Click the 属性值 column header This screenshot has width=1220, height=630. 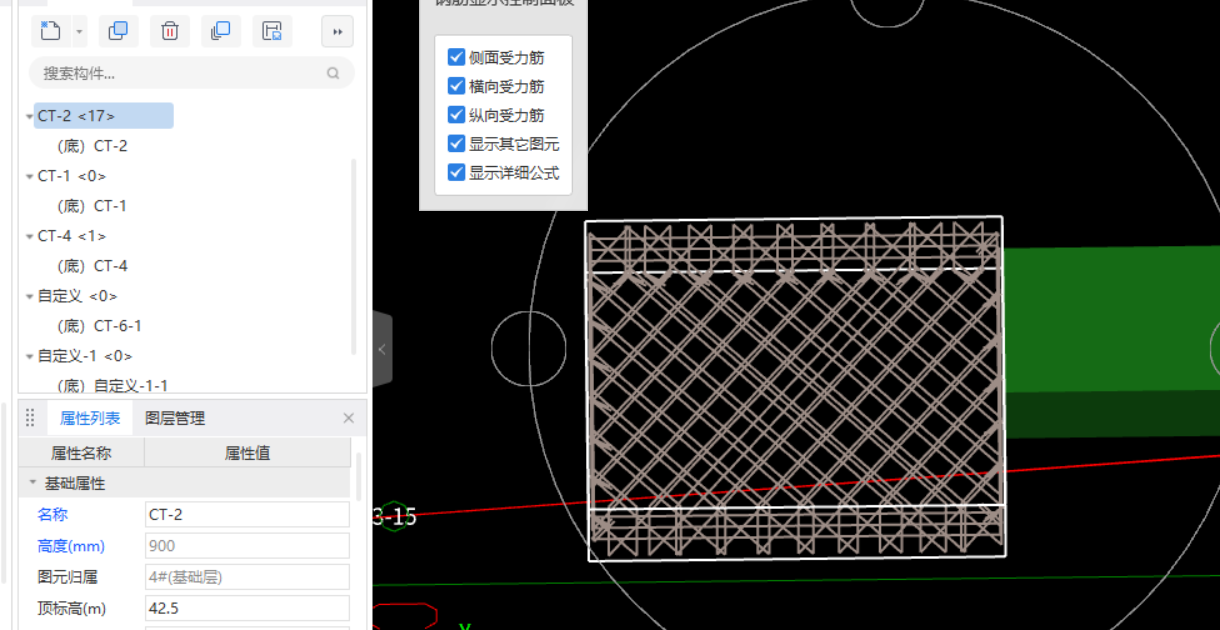[247, 453]
